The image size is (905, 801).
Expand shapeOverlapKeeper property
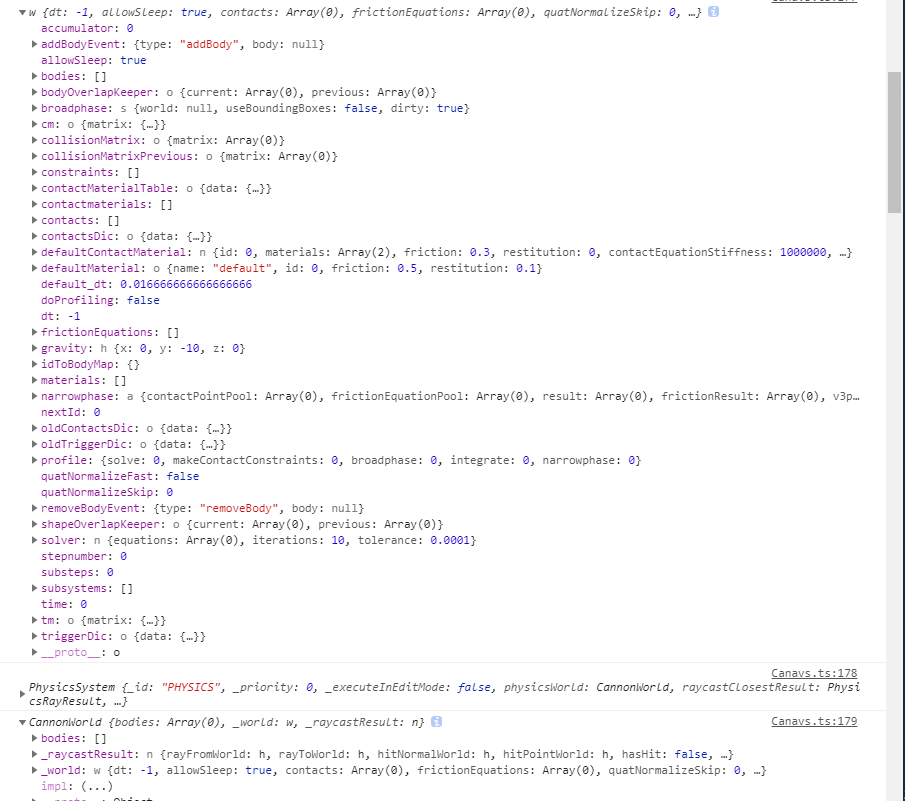click(x=34, y=525)
